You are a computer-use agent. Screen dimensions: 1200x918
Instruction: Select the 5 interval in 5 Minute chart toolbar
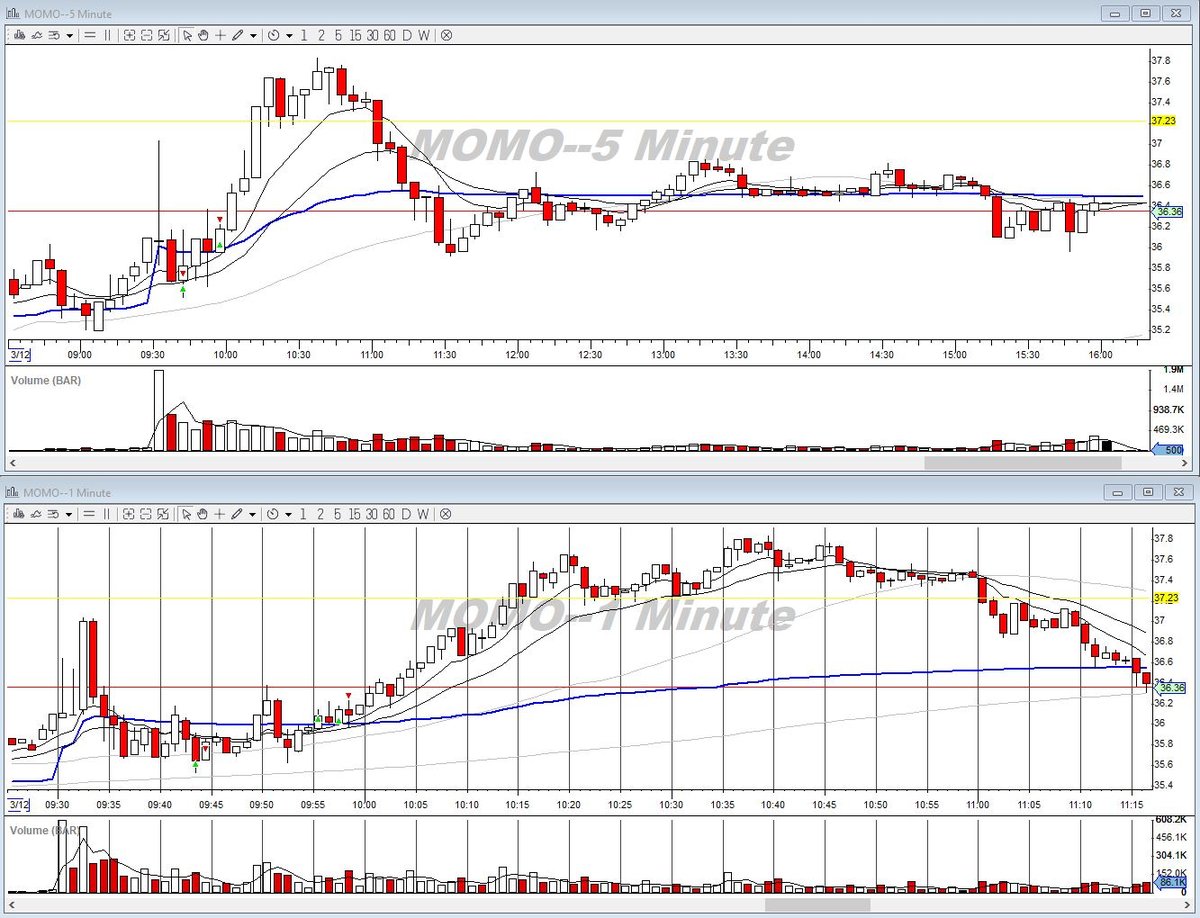[338, 35]
